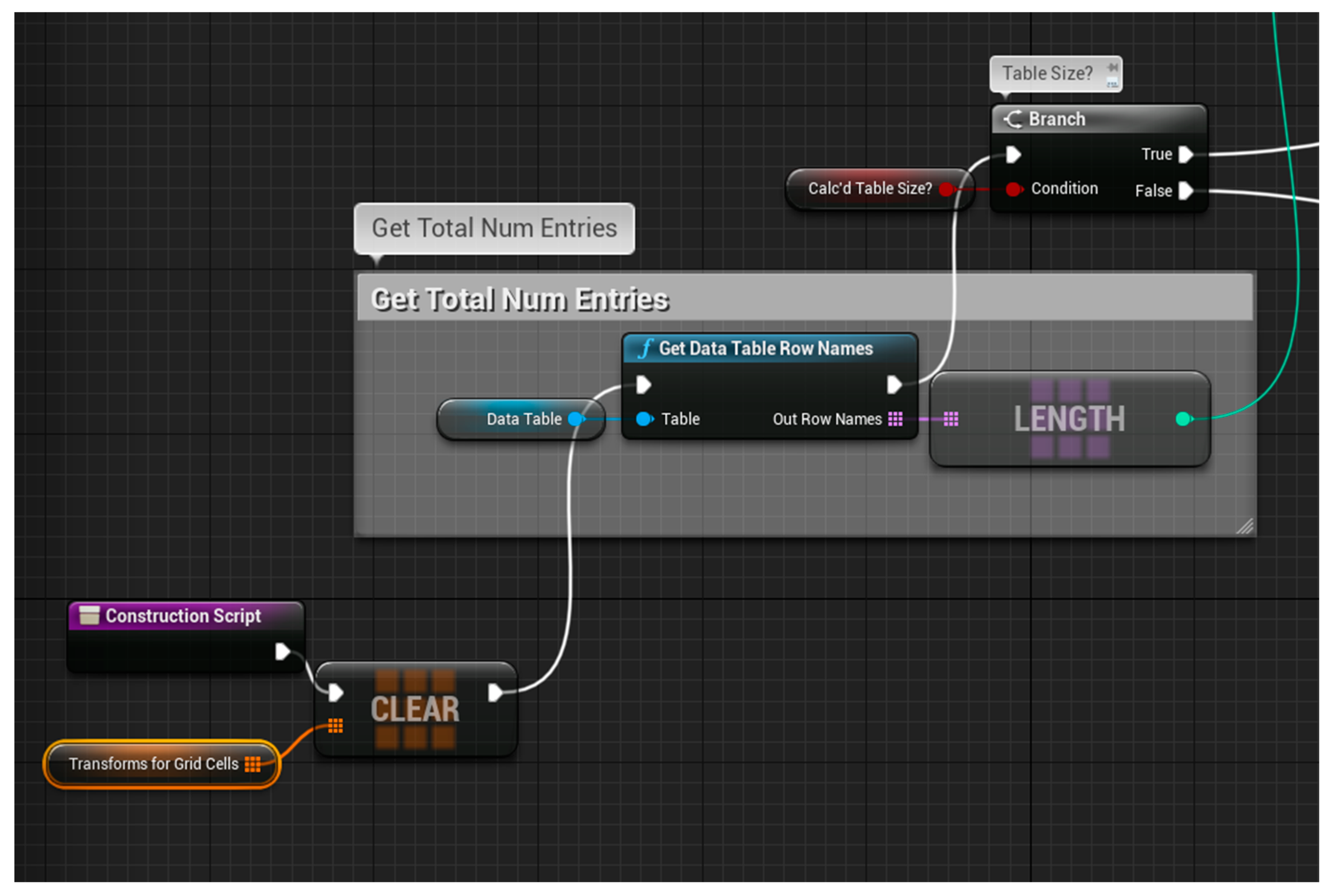Image resolution: width=1334 pixels, height=896 pixels.
Task: Click the Out Row Names array pin
Action: pyautogui.click(x=895, y=419)
